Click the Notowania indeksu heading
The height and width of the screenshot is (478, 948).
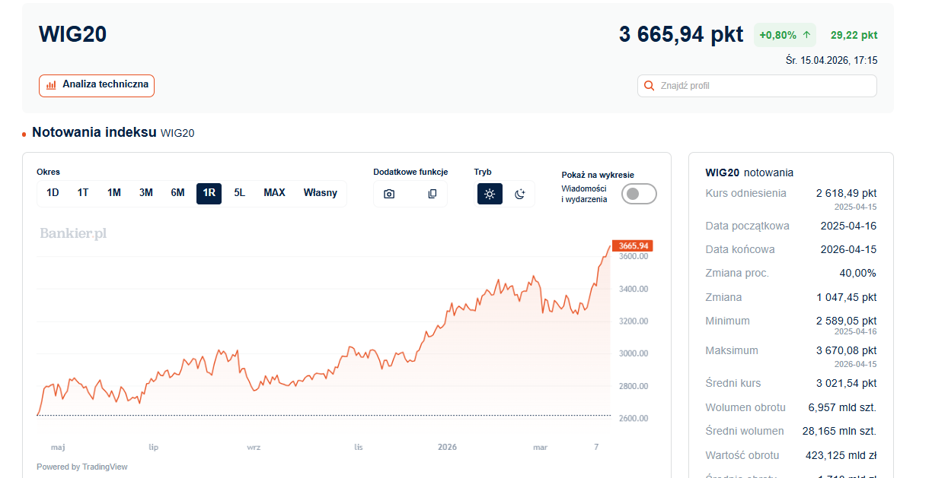[x=94, y=132]
